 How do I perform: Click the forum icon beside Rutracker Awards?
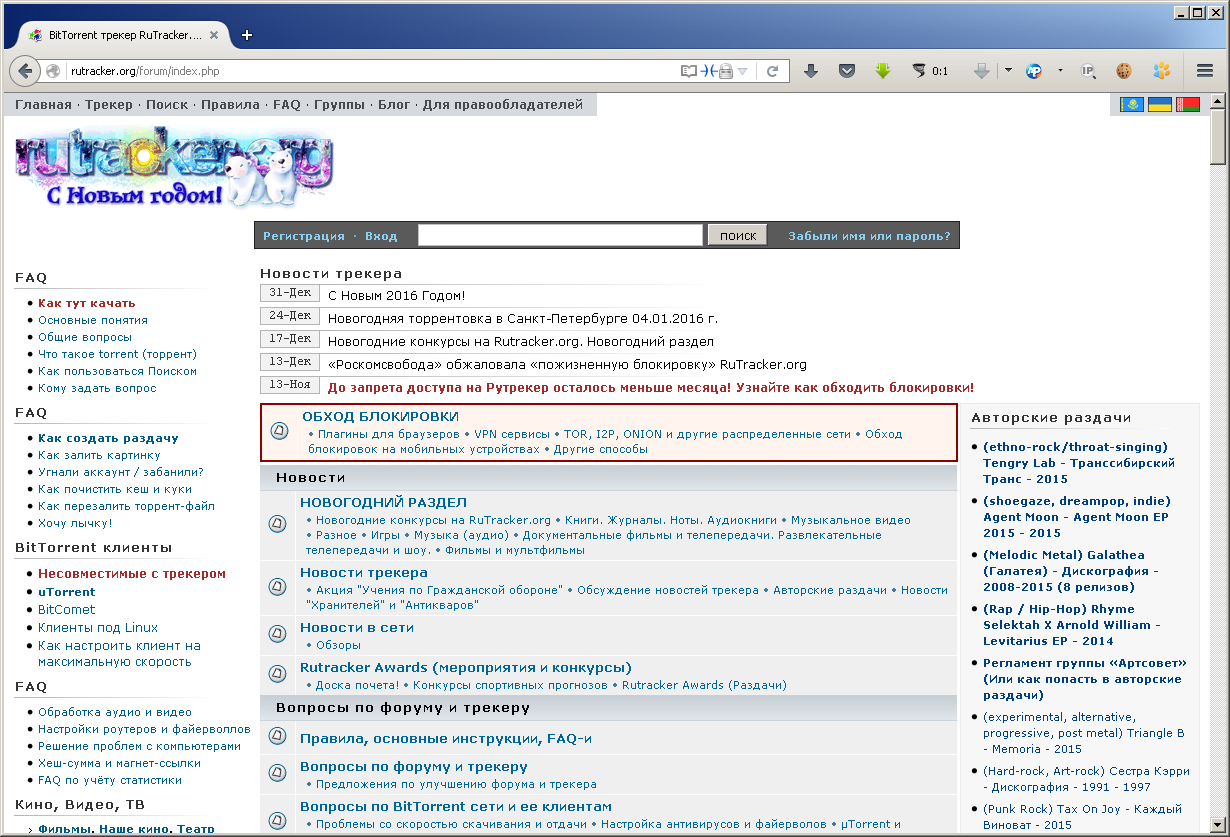pos(278,674)
